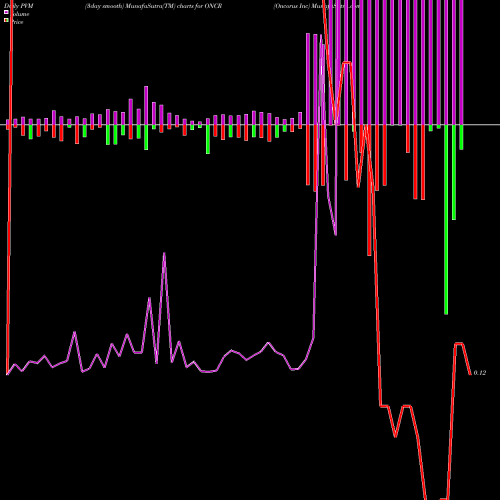Click the '(3day smooth) MunafaSutra(TM) charts for ONCR' title
The image size is (500, 500).
coord(153,6)
